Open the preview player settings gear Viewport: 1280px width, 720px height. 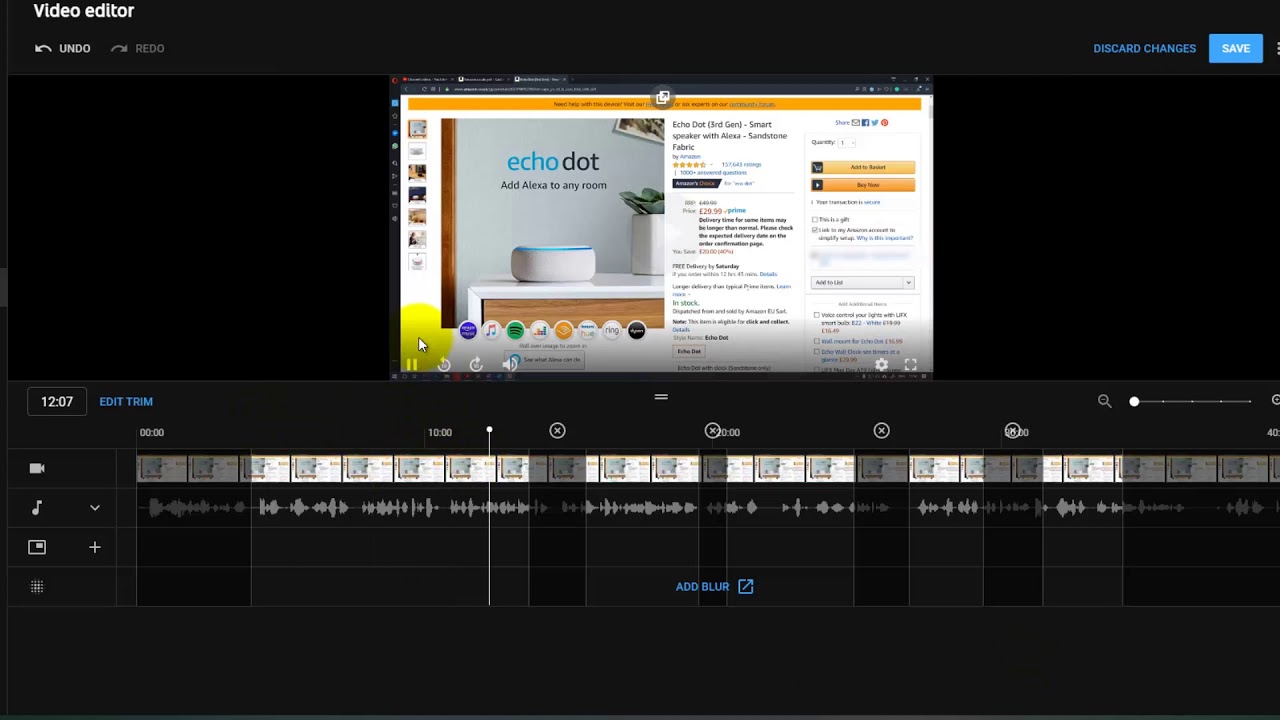(881, 365)
